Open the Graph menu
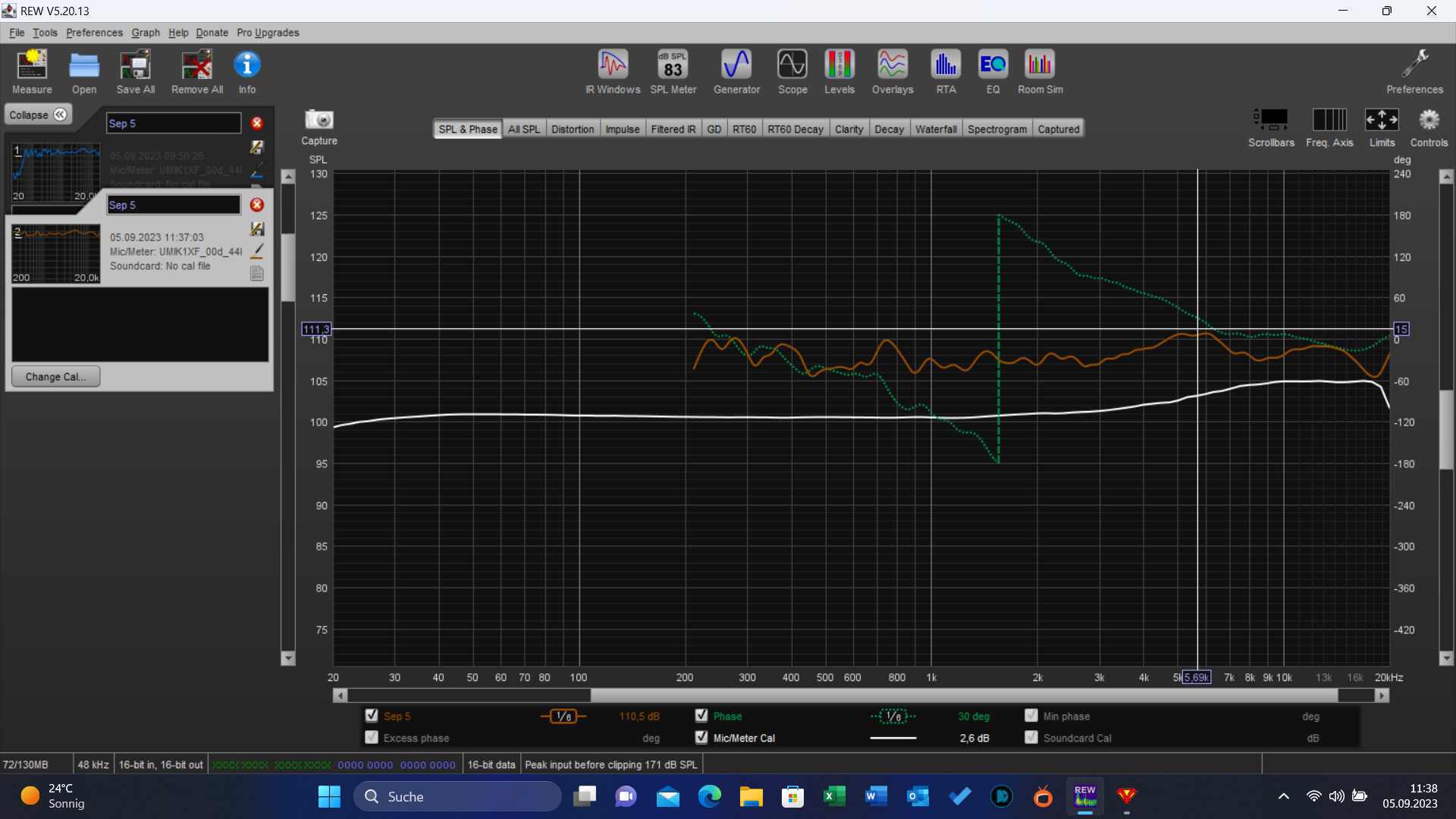 (x=145, y=33)
